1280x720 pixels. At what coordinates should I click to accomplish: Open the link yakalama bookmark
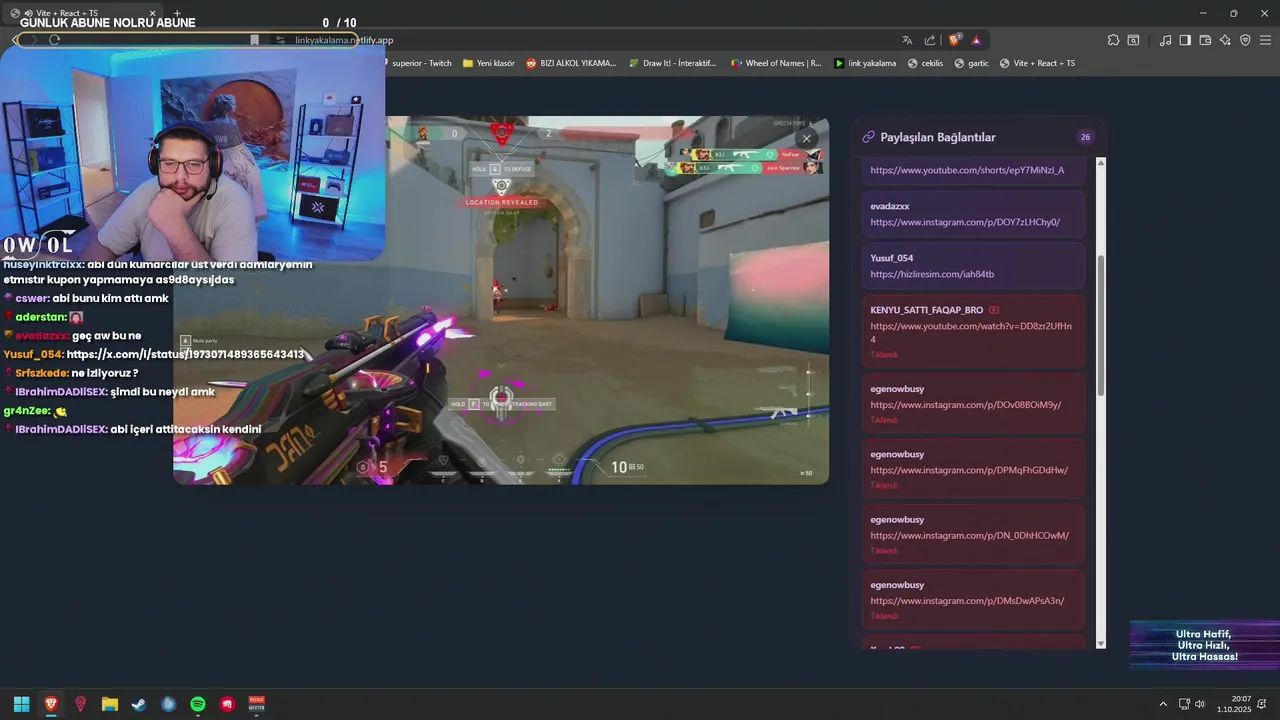click(x=865, y=63)
